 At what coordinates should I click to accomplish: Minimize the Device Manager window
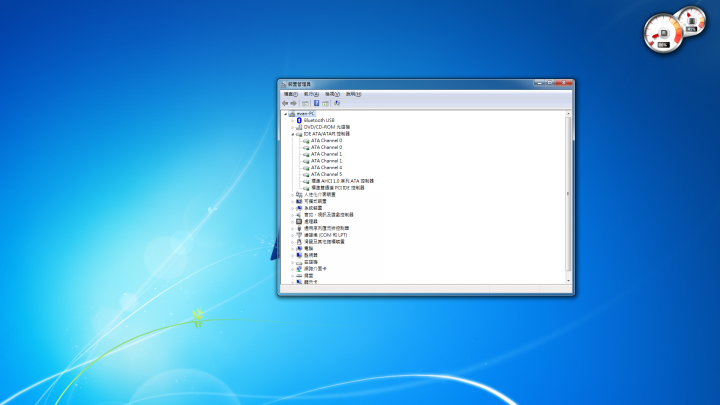539,83
